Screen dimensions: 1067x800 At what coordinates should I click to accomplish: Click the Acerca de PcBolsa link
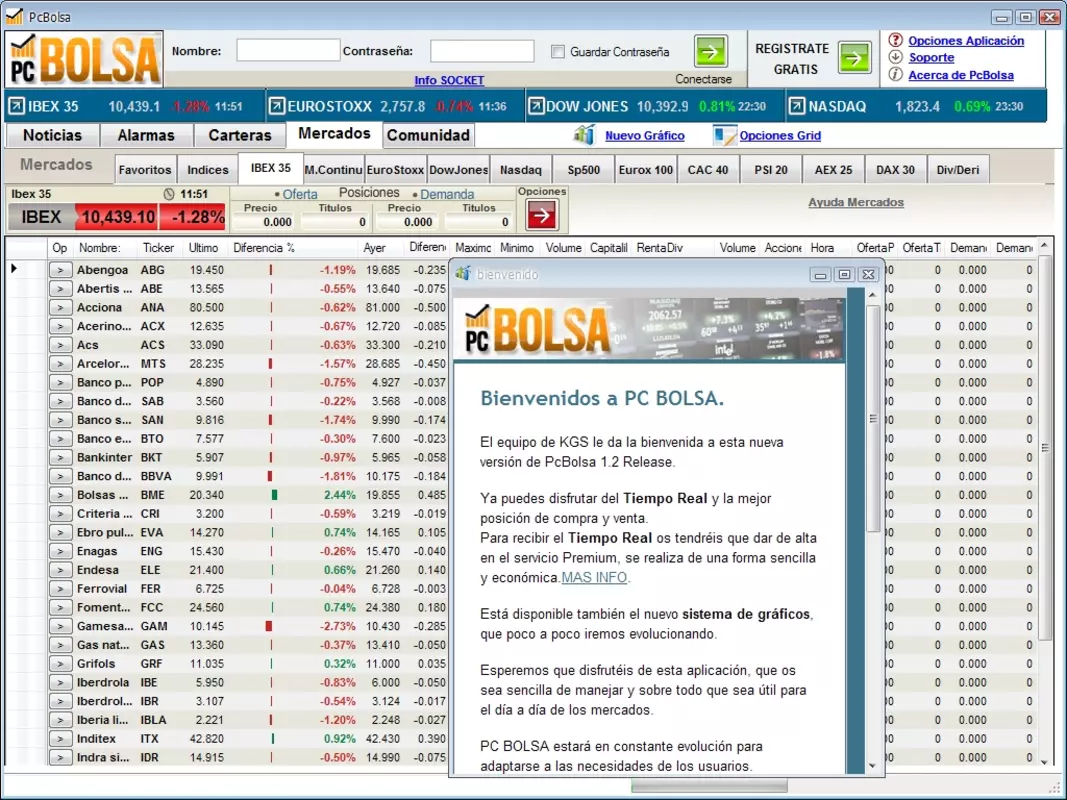[x=961, y=76]
